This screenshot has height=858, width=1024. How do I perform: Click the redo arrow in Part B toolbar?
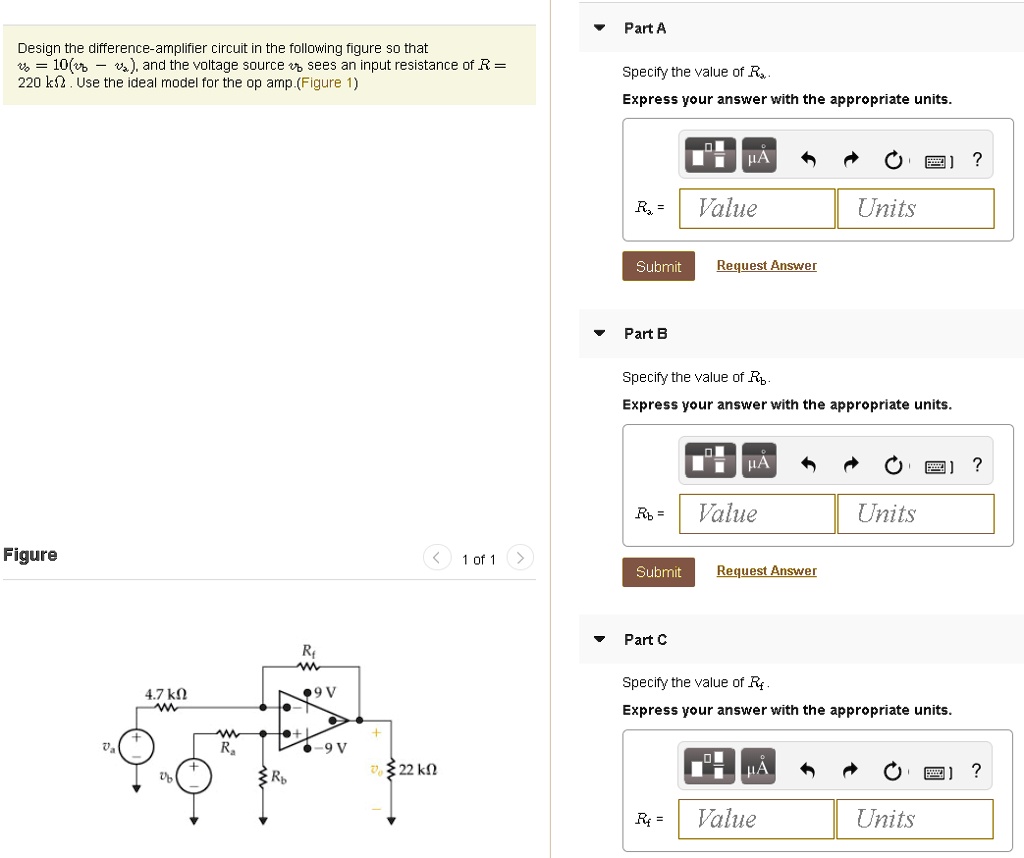coord(850,463)
